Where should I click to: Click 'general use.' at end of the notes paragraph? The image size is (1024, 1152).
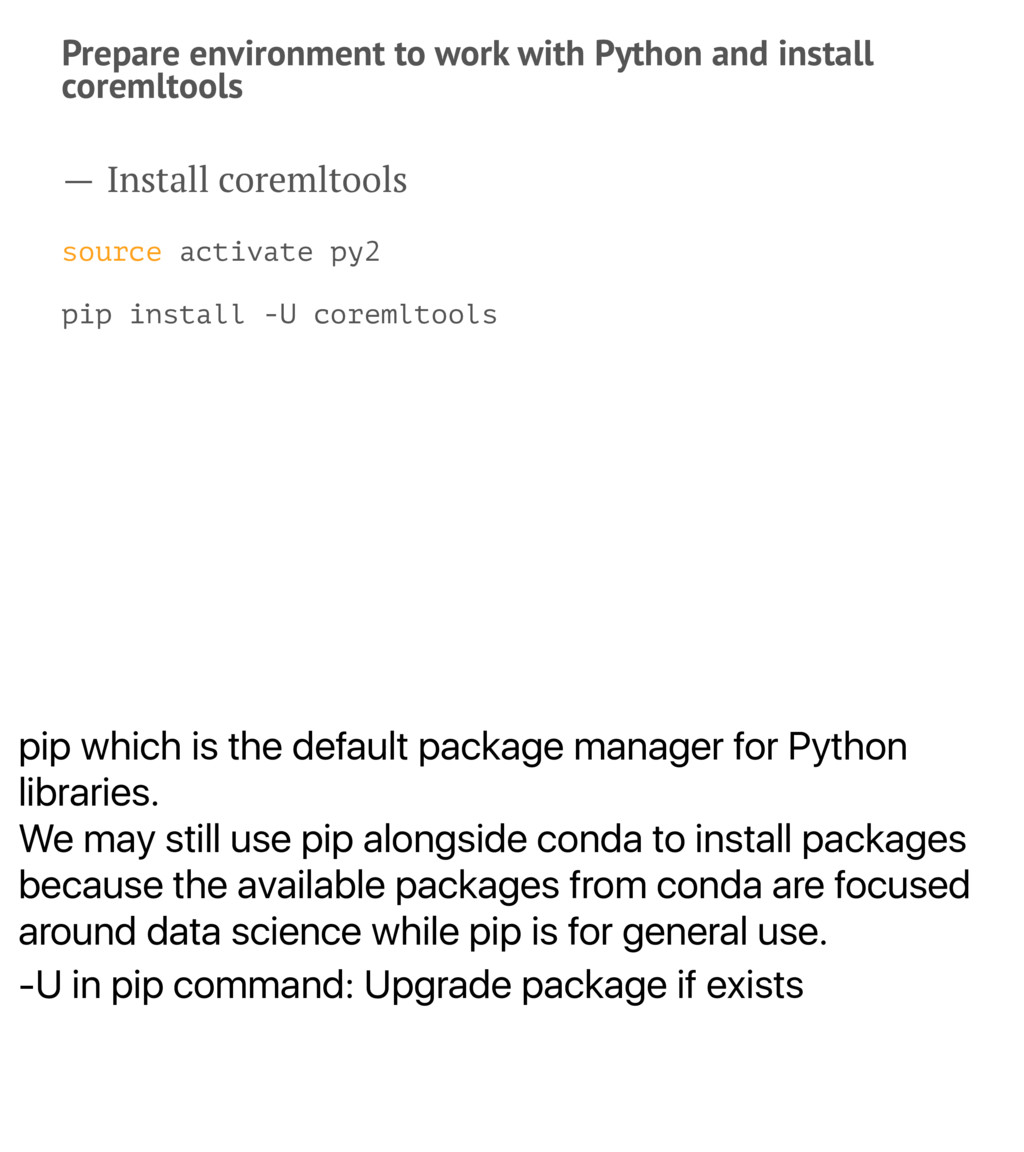tap(724, 934)
